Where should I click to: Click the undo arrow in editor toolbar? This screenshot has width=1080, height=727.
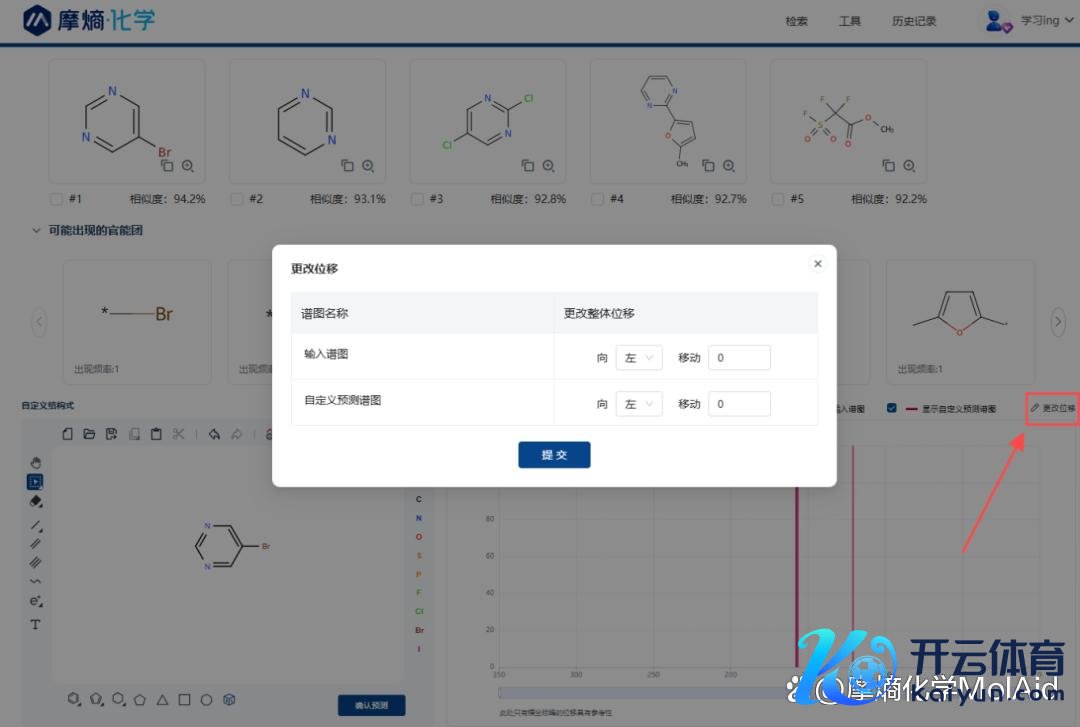tap(214, 434)
